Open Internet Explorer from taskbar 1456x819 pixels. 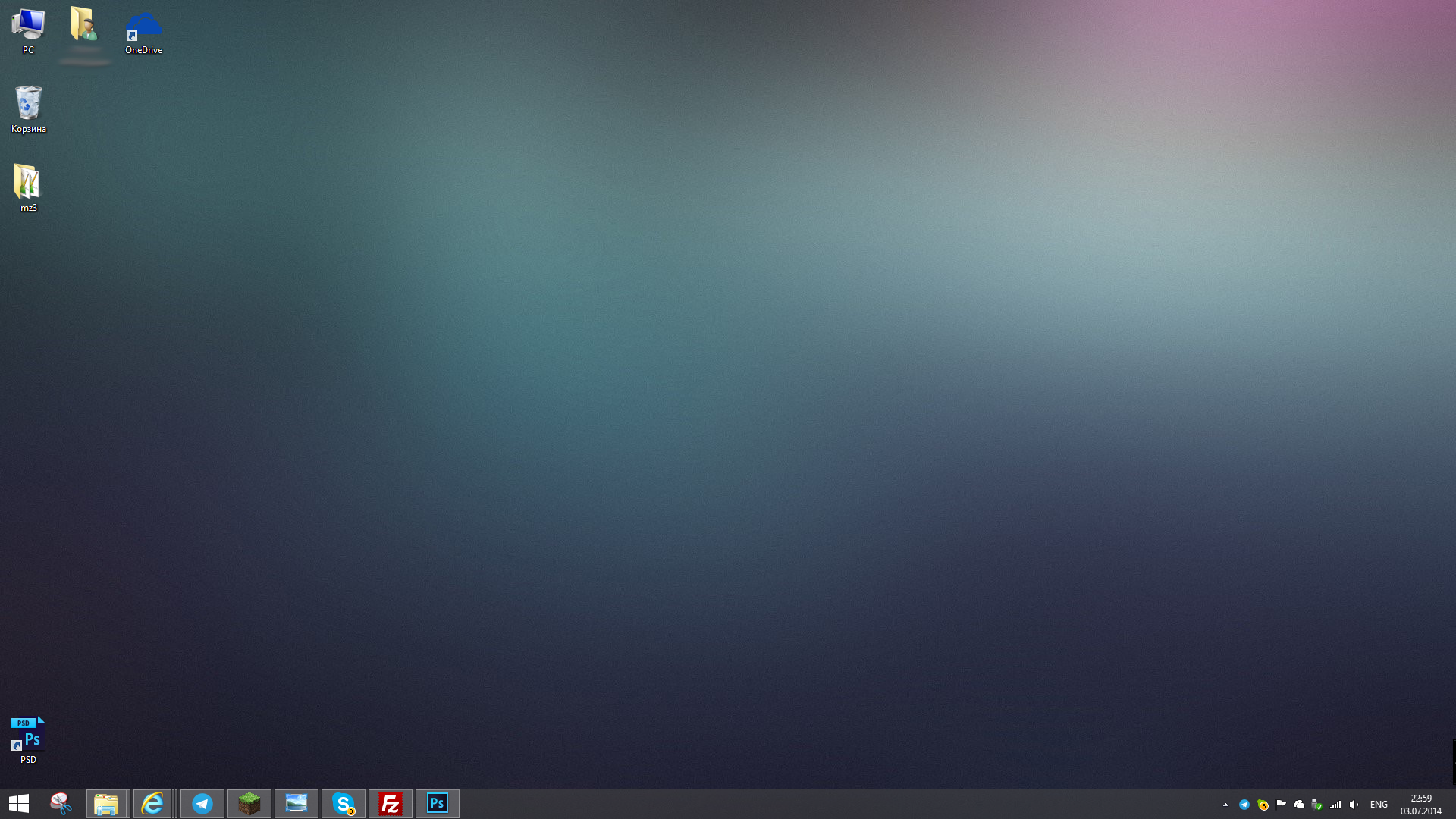(152, 804)
